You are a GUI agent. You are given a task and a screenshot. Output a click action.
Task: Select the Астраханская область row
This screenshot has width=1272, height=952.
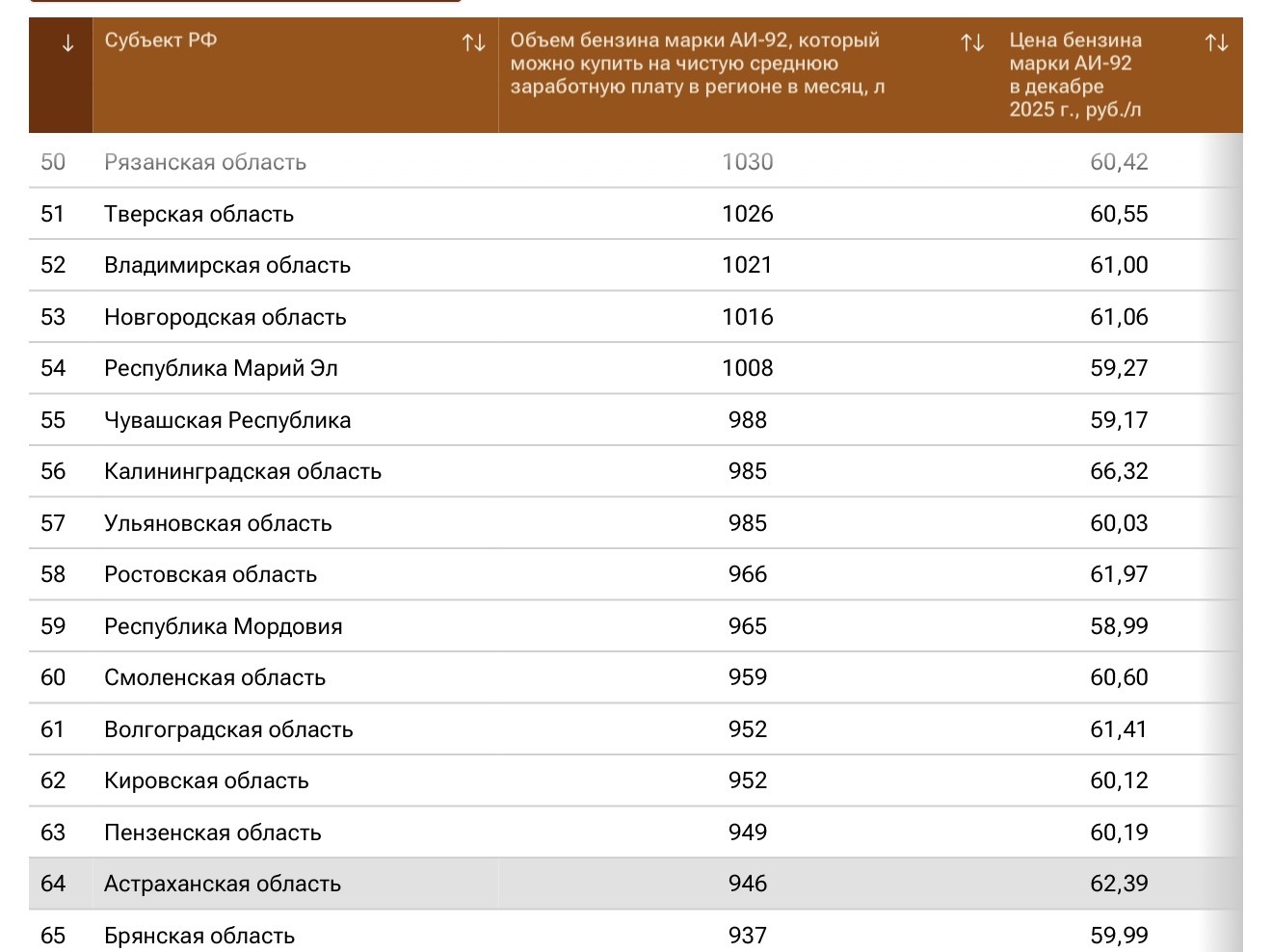[x=223, y=884]
